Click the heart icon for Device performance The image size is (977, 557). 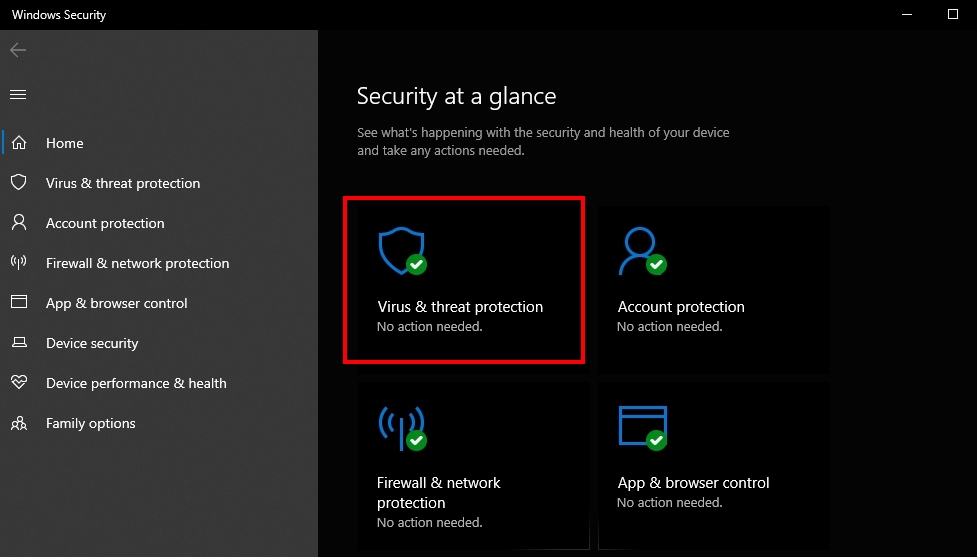[19, 382]
